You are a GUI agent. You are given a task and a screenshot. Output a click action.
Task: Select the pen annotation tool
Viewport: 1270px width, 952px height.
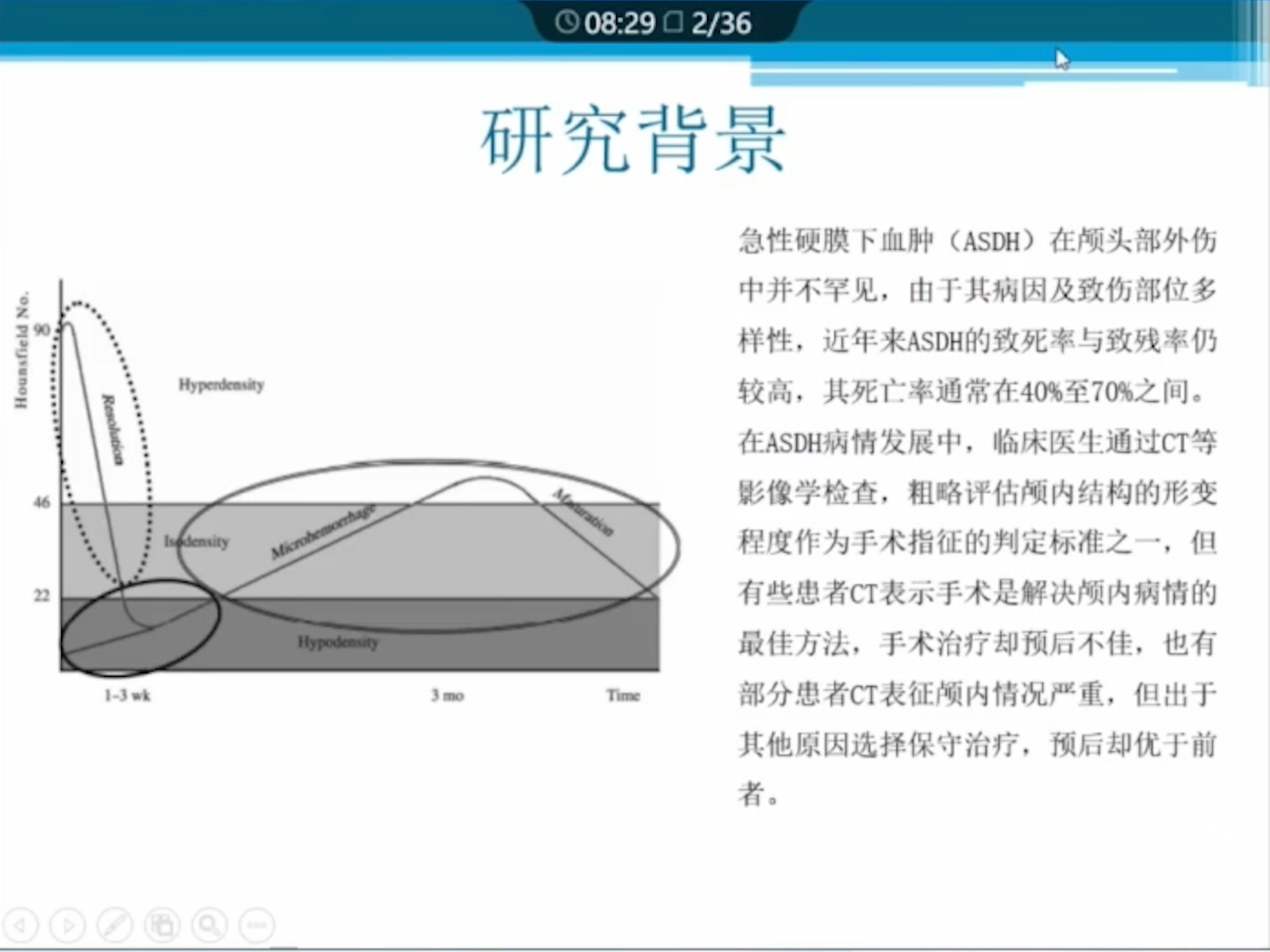pos(114,925)
